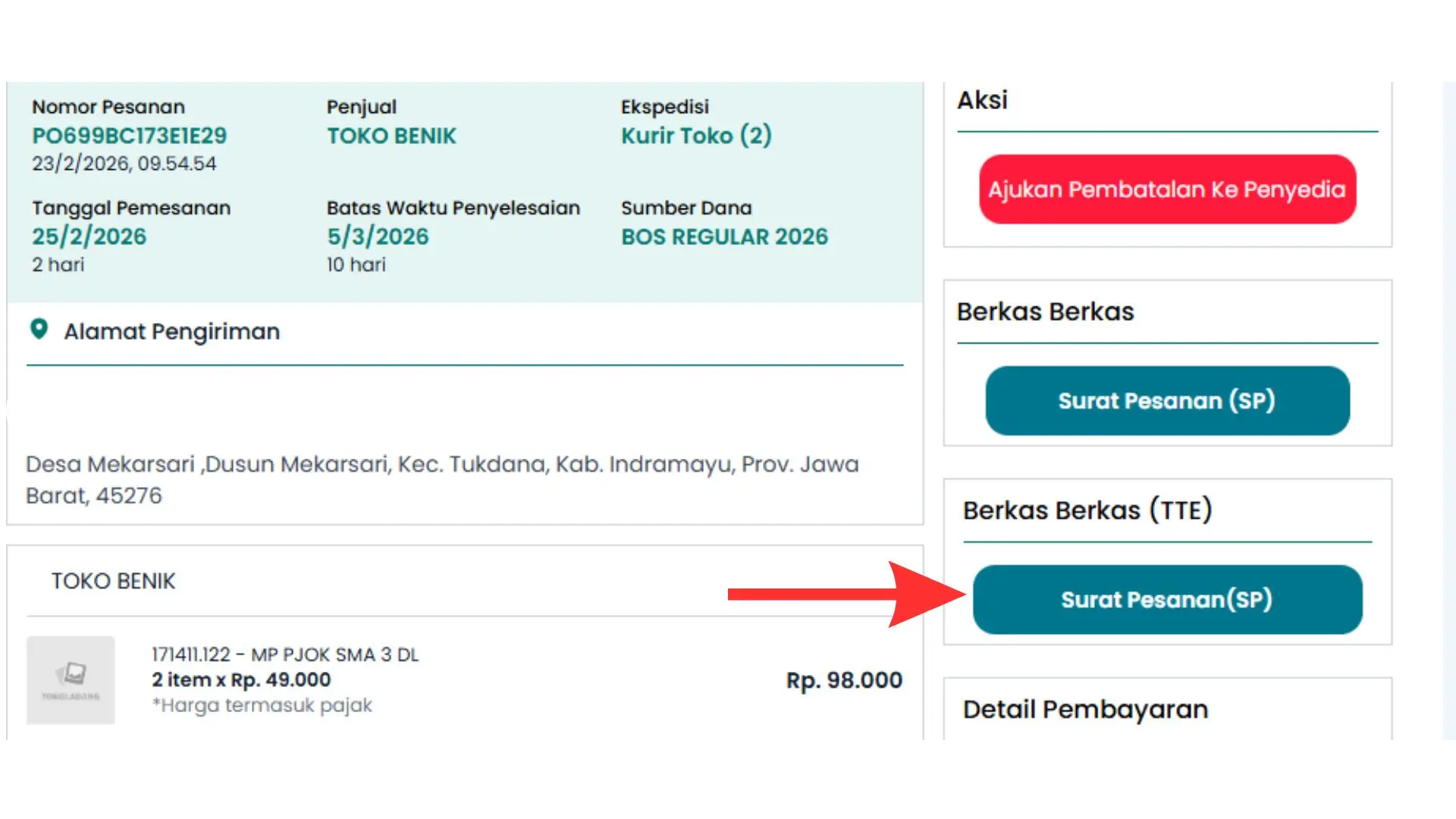The width and height of the screenshot is (1456, 819).
Task: Click Ajukan Pembatalan Ke Penyedia button
Action: tap(1167, 190)
